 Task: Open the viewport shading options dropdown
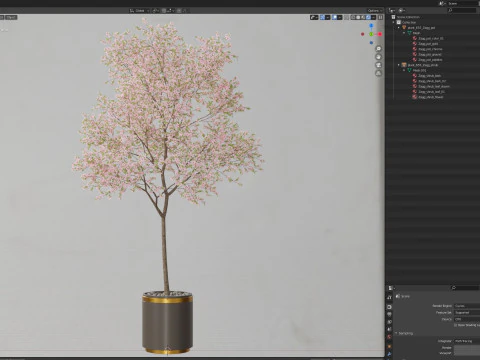373,17
